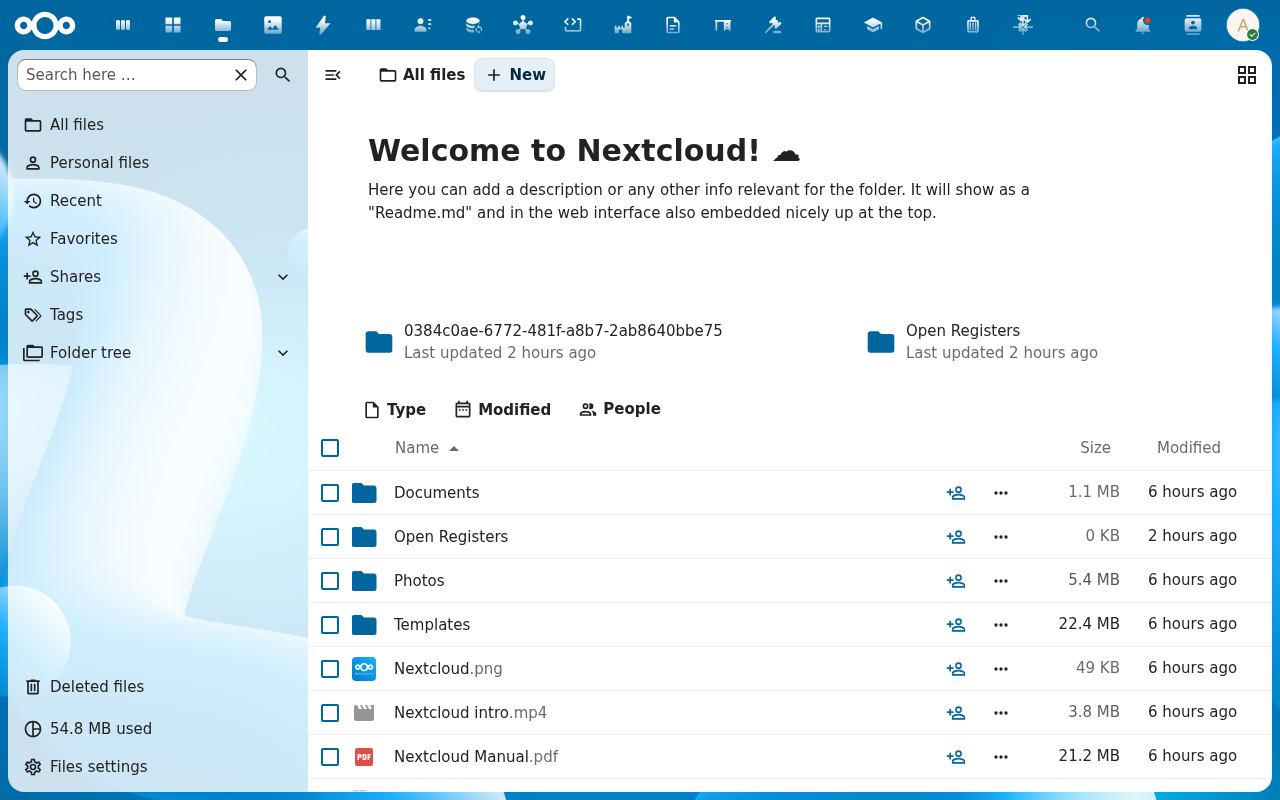Open the connected-nodes hub app icon

[523, 25]
